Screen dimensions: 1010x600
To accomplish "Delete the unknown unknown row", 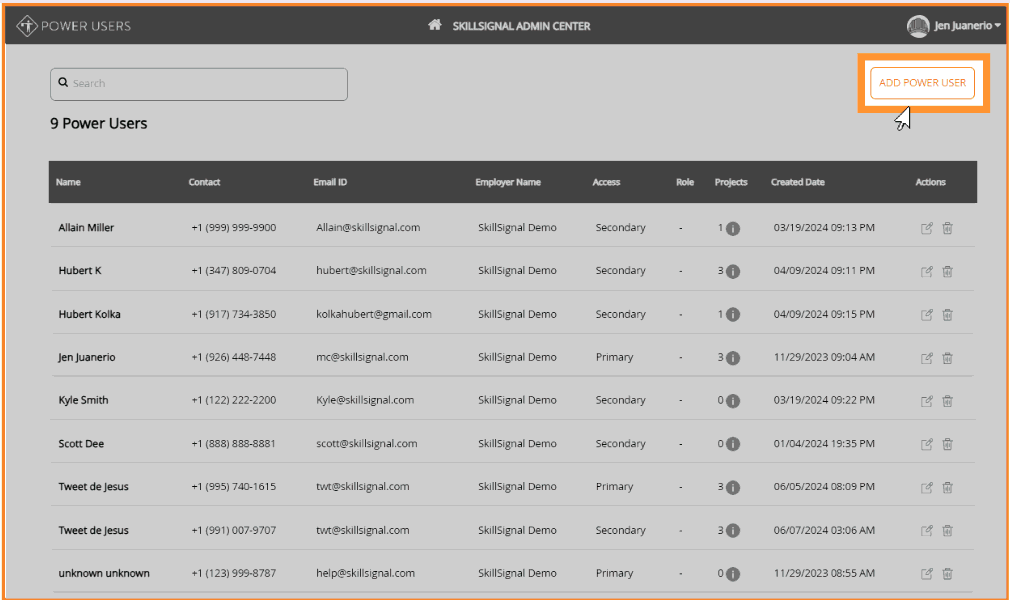I will point(948,574).
